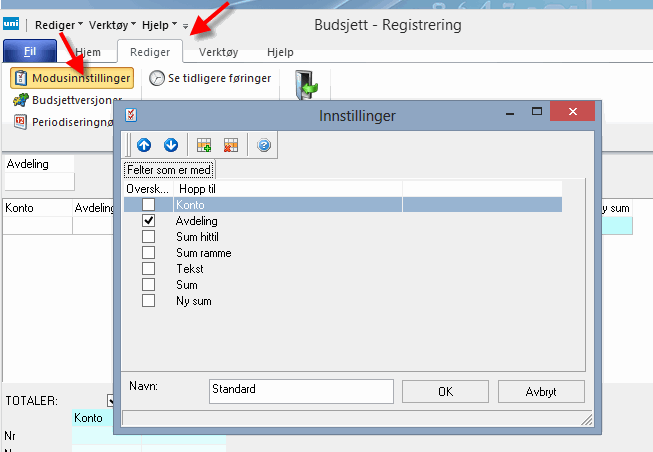Enable the Sum hittil checkbox
The width and height of the screenshot is (653, 452).
click(x=149, y=237)
